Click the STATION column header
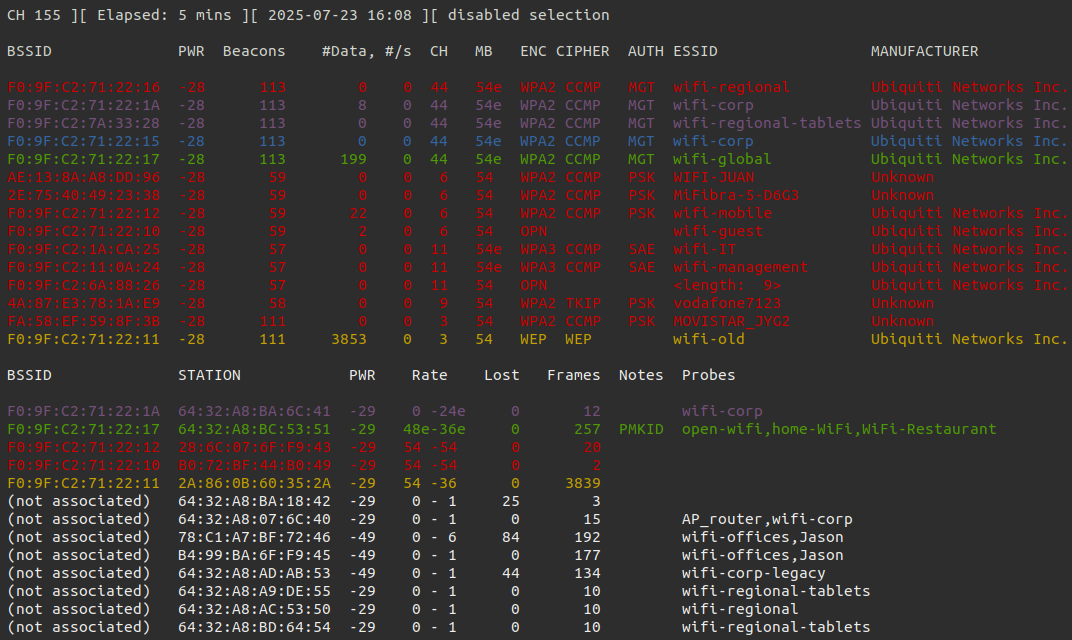Viewport: 1072px width, 640px height. tap(209, 375)
